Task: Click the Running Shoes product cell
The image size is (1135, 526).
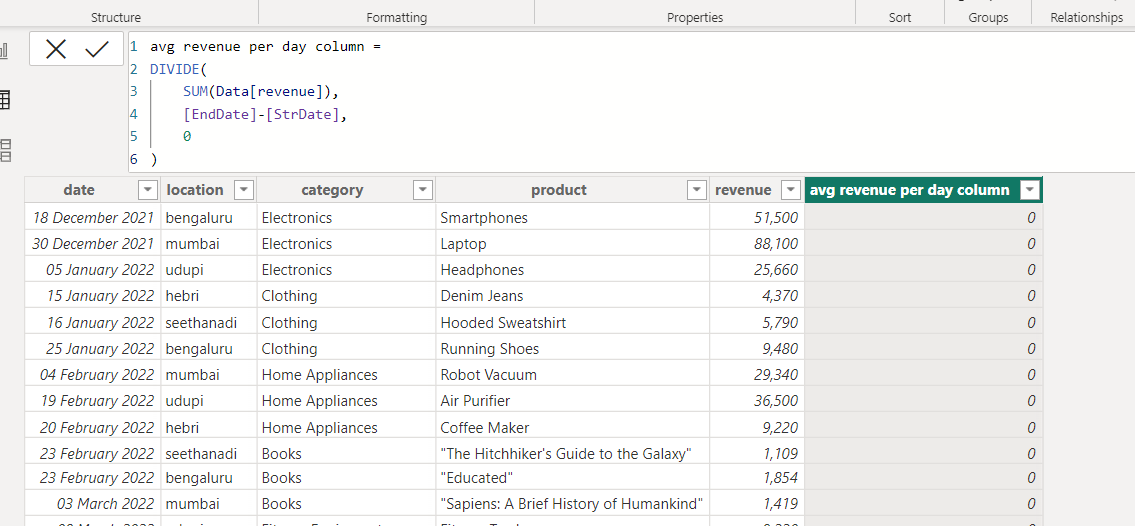Action: click(573, 349)
